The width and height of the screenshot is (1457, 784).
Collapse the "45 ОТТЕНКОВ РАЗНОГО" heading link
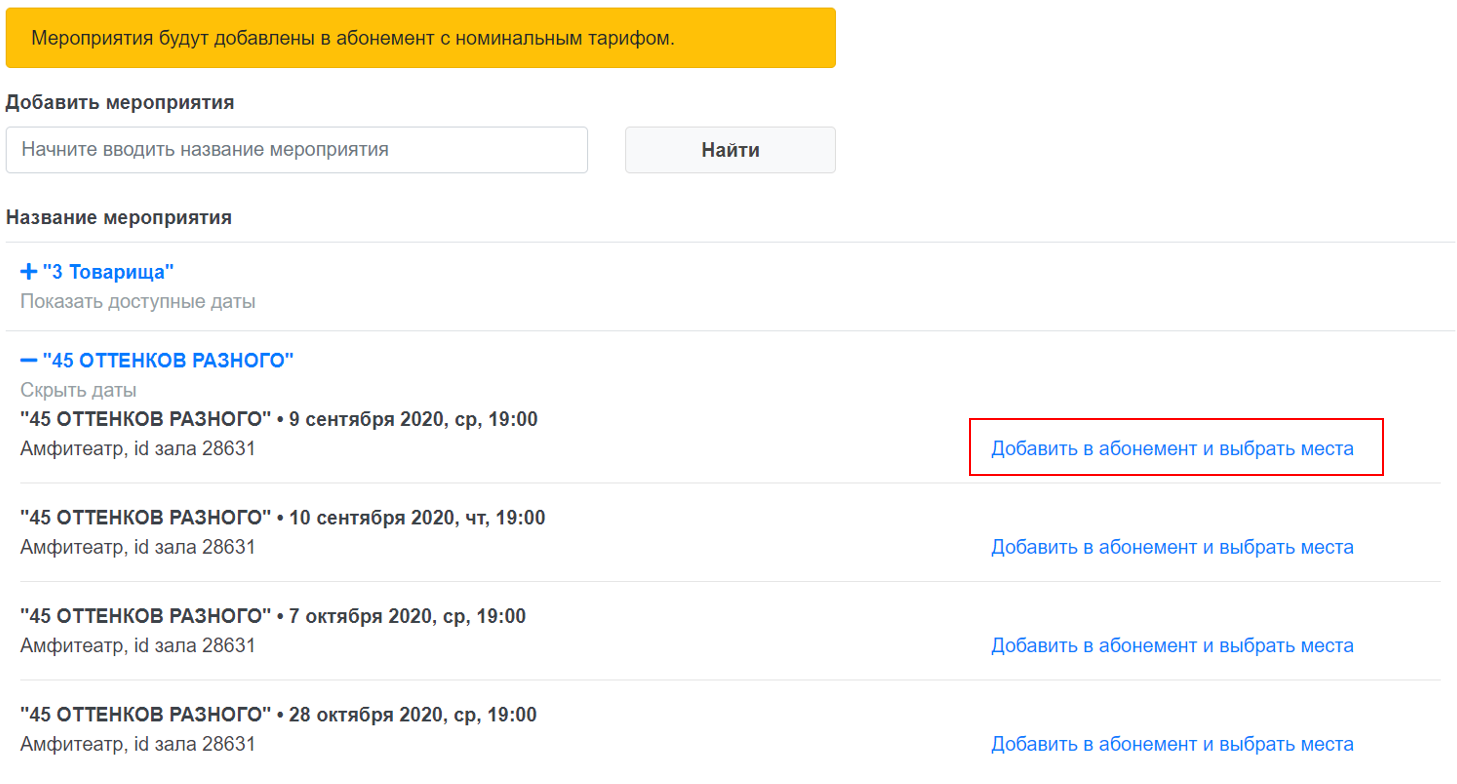[x=168, y=360]
